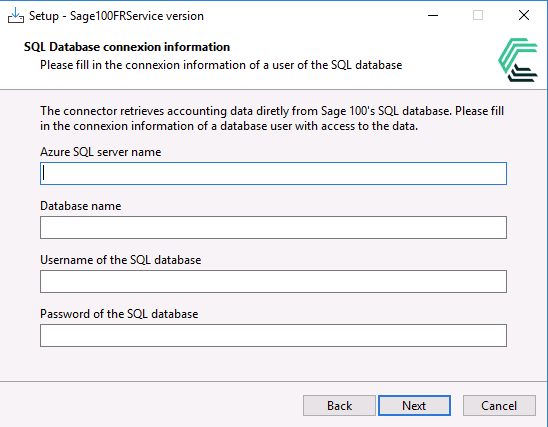Click the 'Azure SQL server name' label
This screenshot has height=427, width=548.
pos(101,152)
